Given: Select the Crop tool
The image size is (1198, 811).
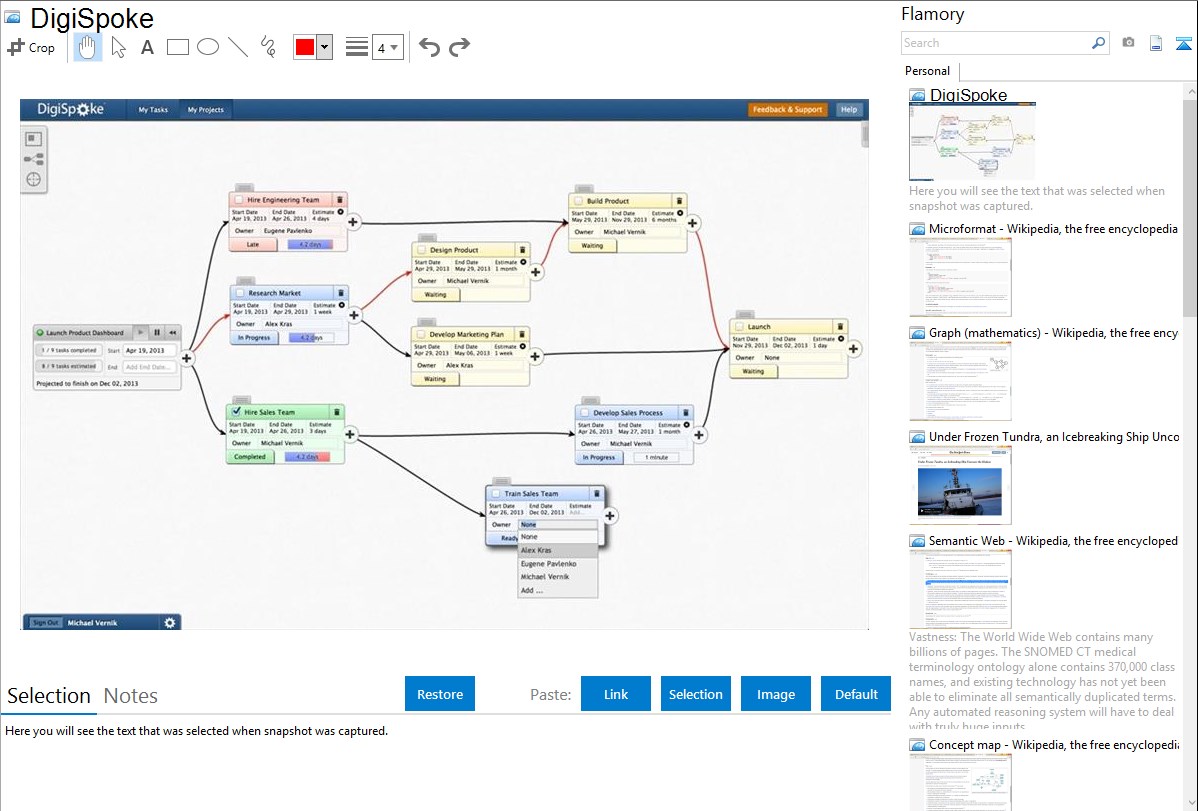Looking at the screenshot, I should [x=31, y=47].
